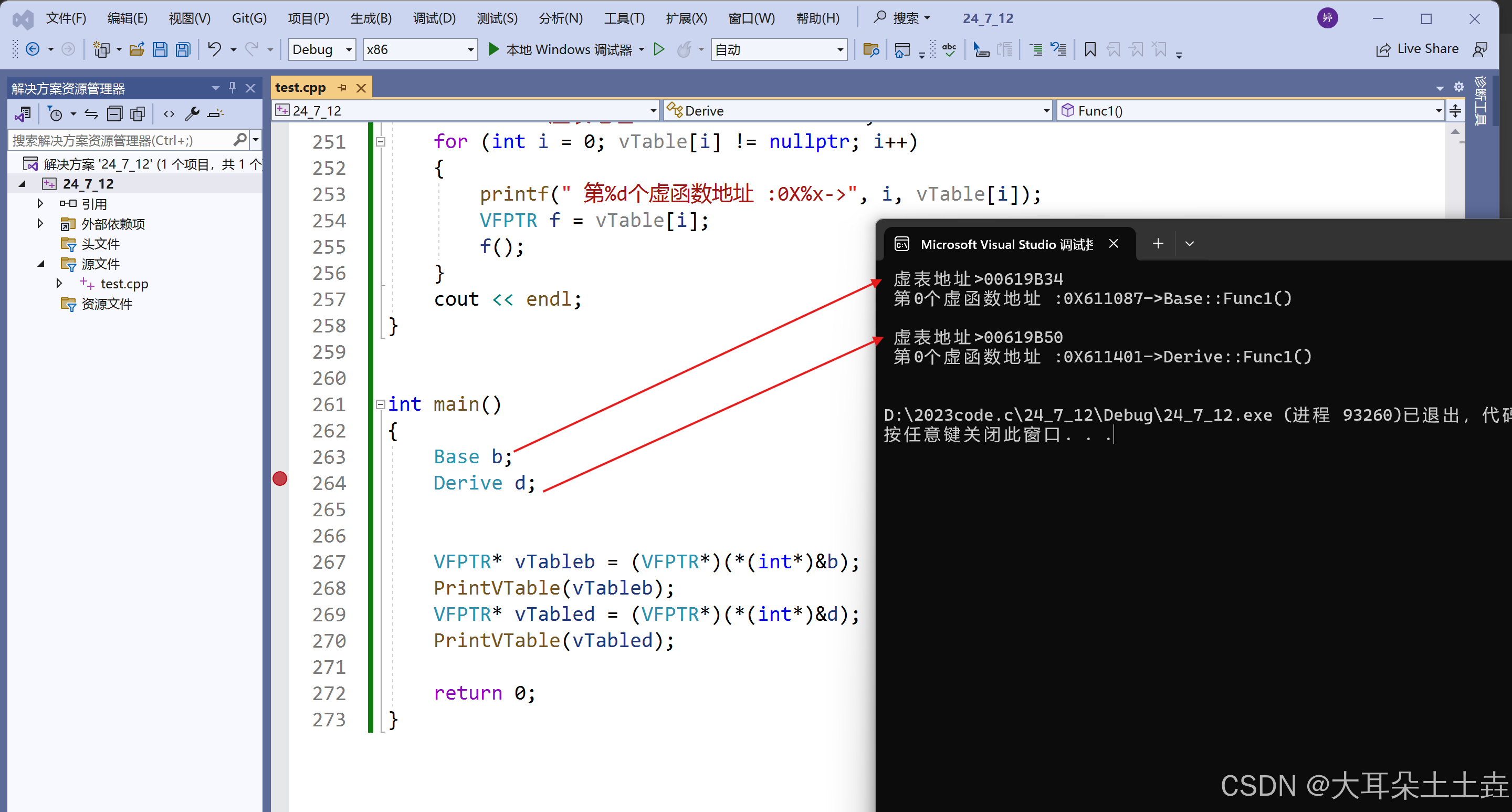Toggle the breakpoint on line 264
Image resolution: width=1512 pixels, height=812 pixels.
(280, 479)
